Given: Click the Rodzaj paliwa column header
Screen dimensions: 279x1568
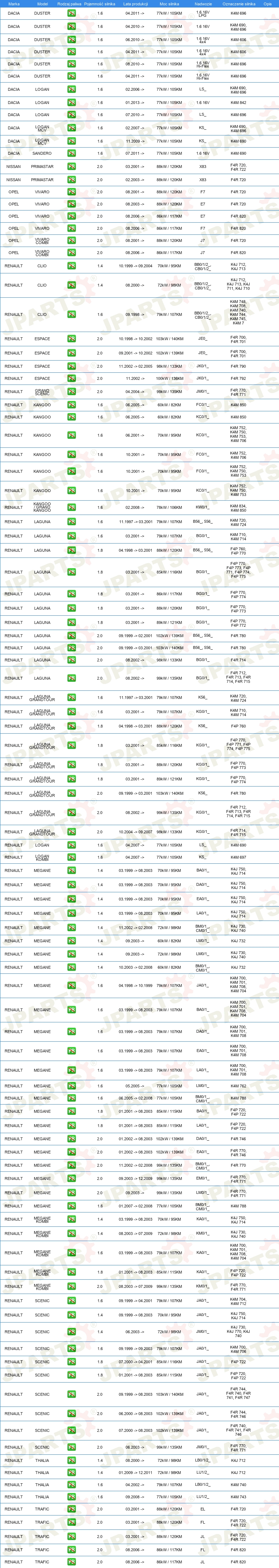Looking at the screenshot, I should (69, 4).
